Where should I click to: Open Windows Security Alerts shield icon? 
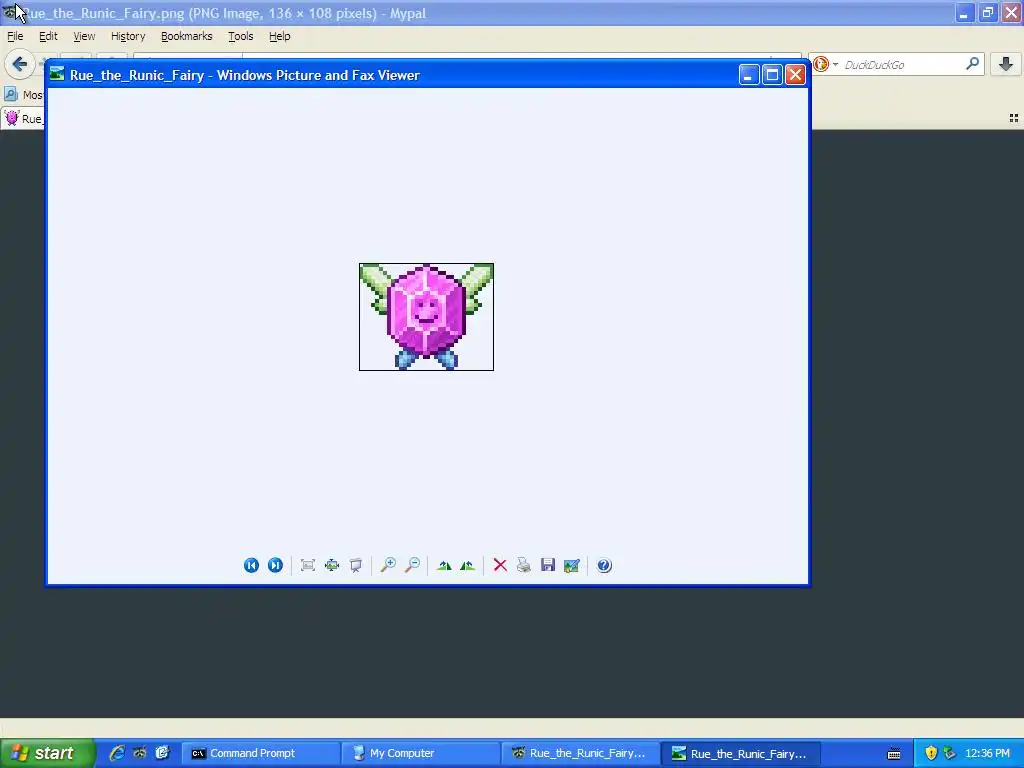pos(931,753)
